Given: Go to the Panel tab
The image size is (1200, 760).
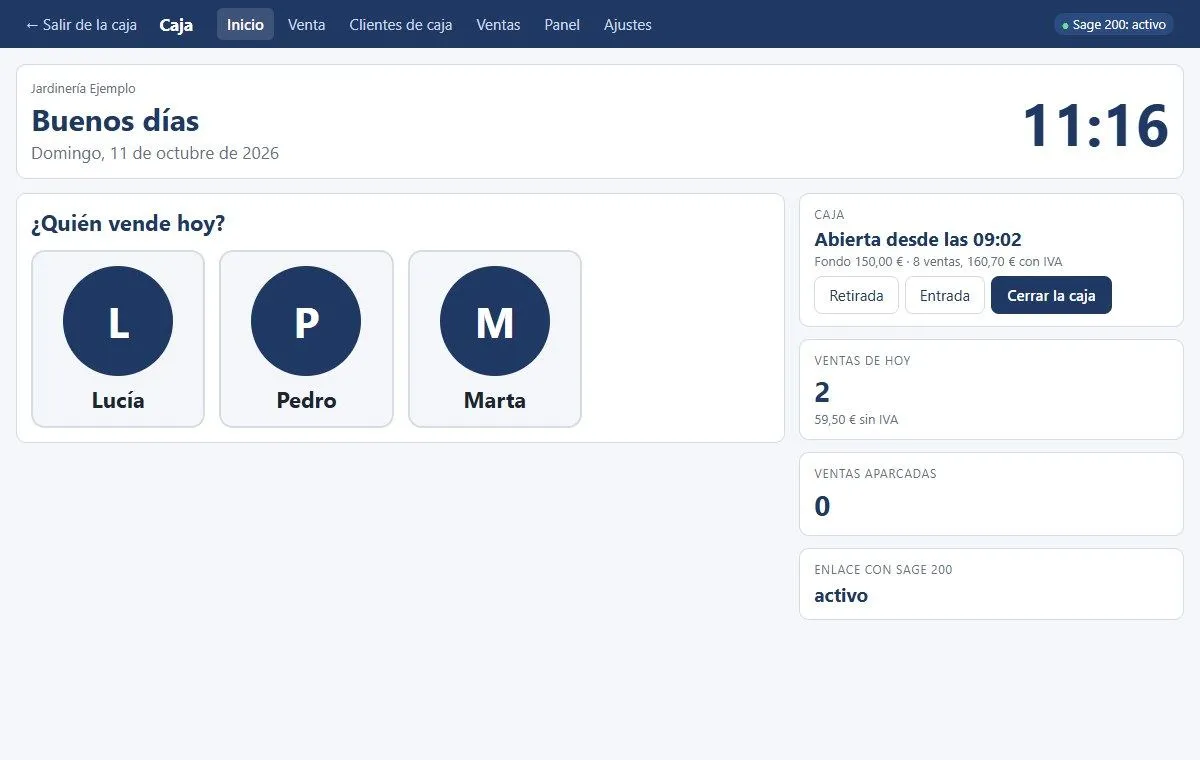Looking at the screenshot, I should [562, 25].
